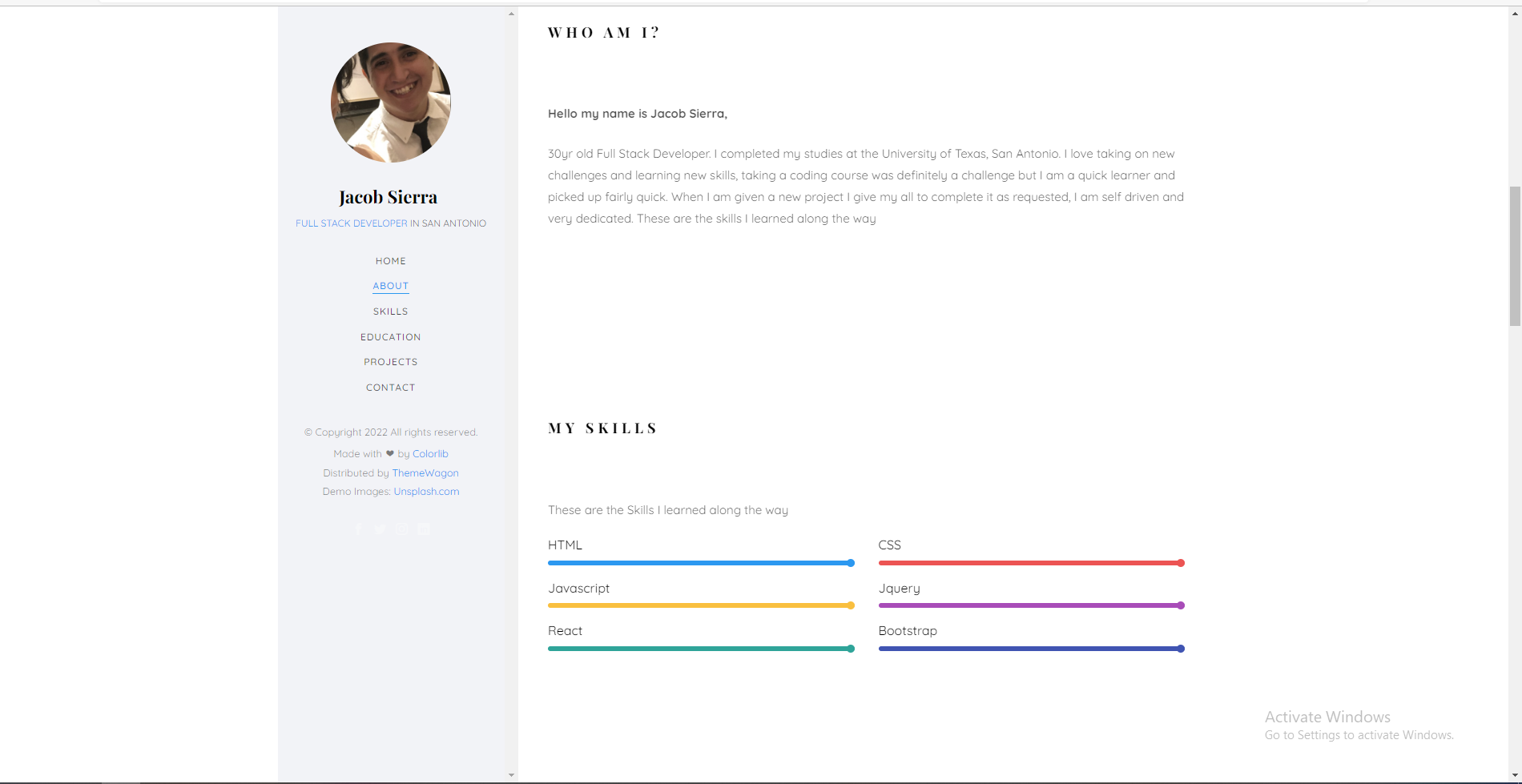
Task: Visit the LinkedIn profile icon
Action: click(423, 529)
